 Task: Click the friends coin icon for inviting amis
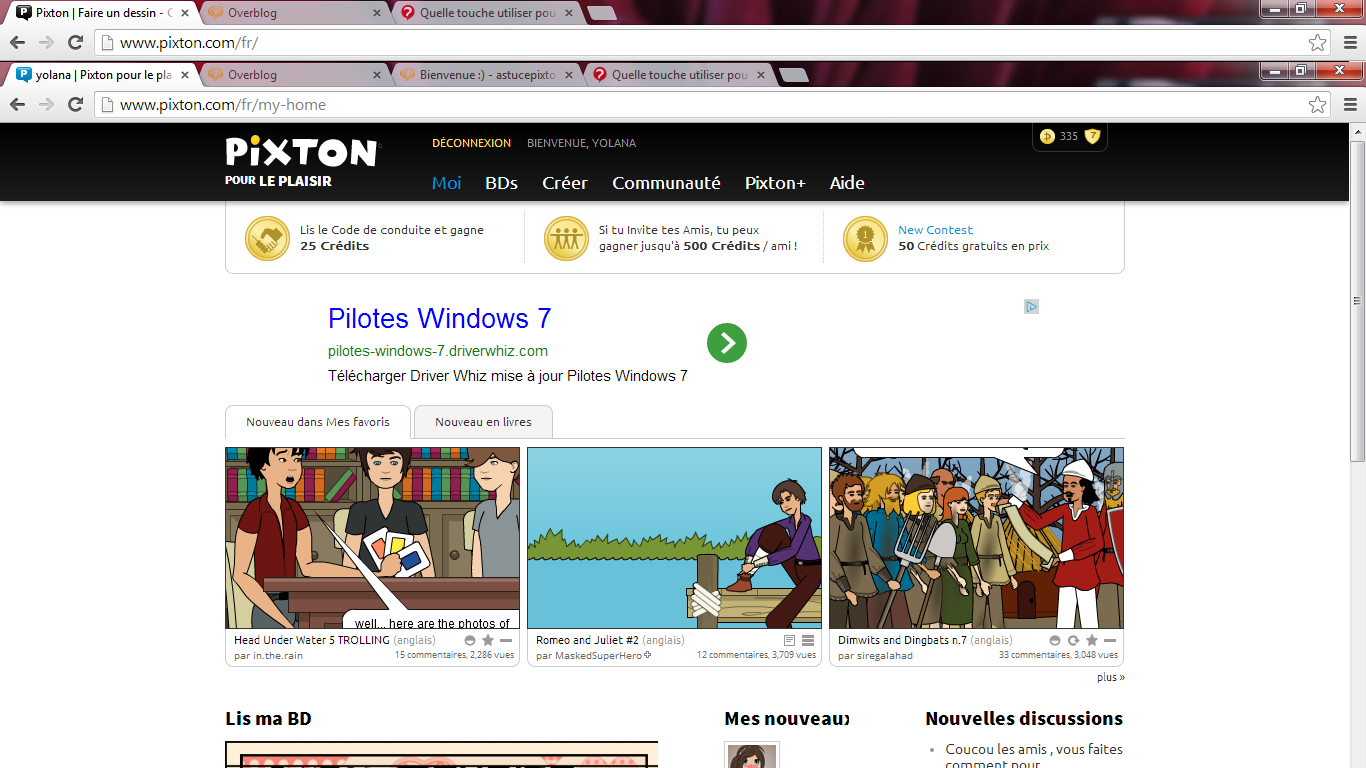point(567,239)
